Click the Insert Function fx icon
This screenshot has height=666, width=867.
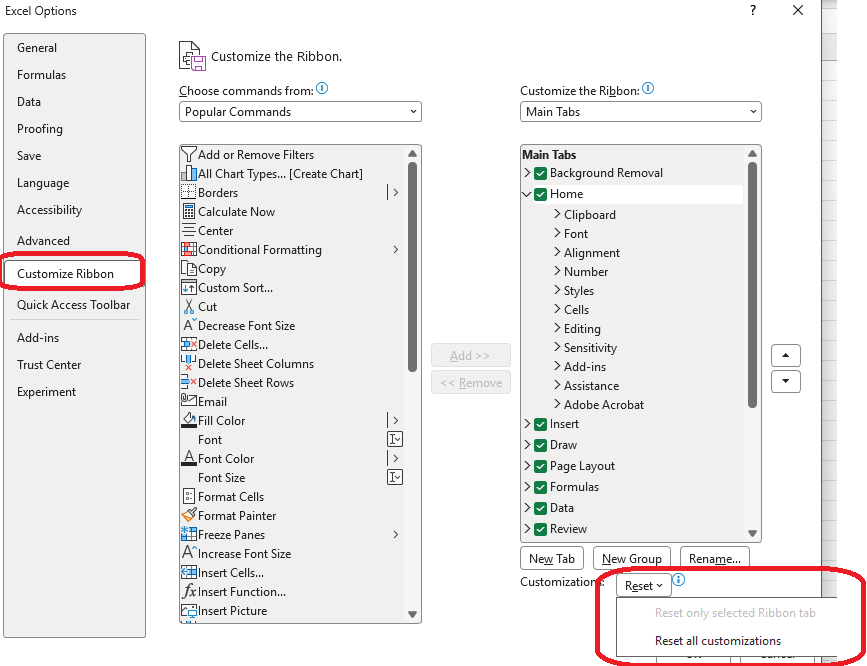point(189,591)
